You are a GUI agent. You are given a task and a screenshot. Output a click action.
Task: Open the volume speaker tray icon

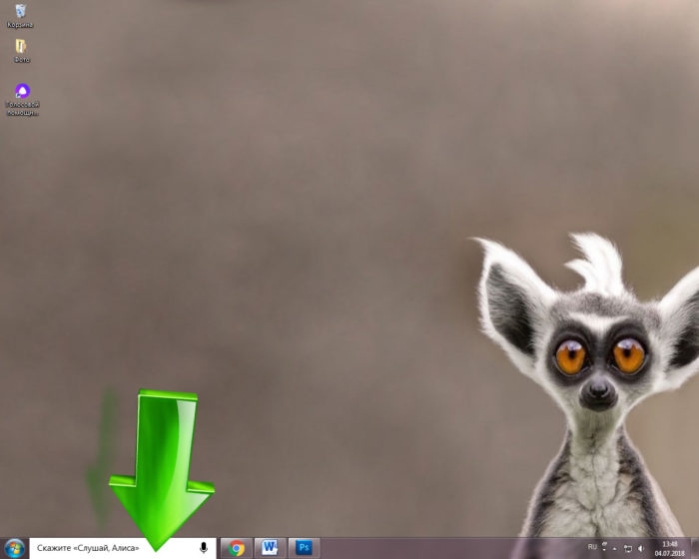click(641, 548)
